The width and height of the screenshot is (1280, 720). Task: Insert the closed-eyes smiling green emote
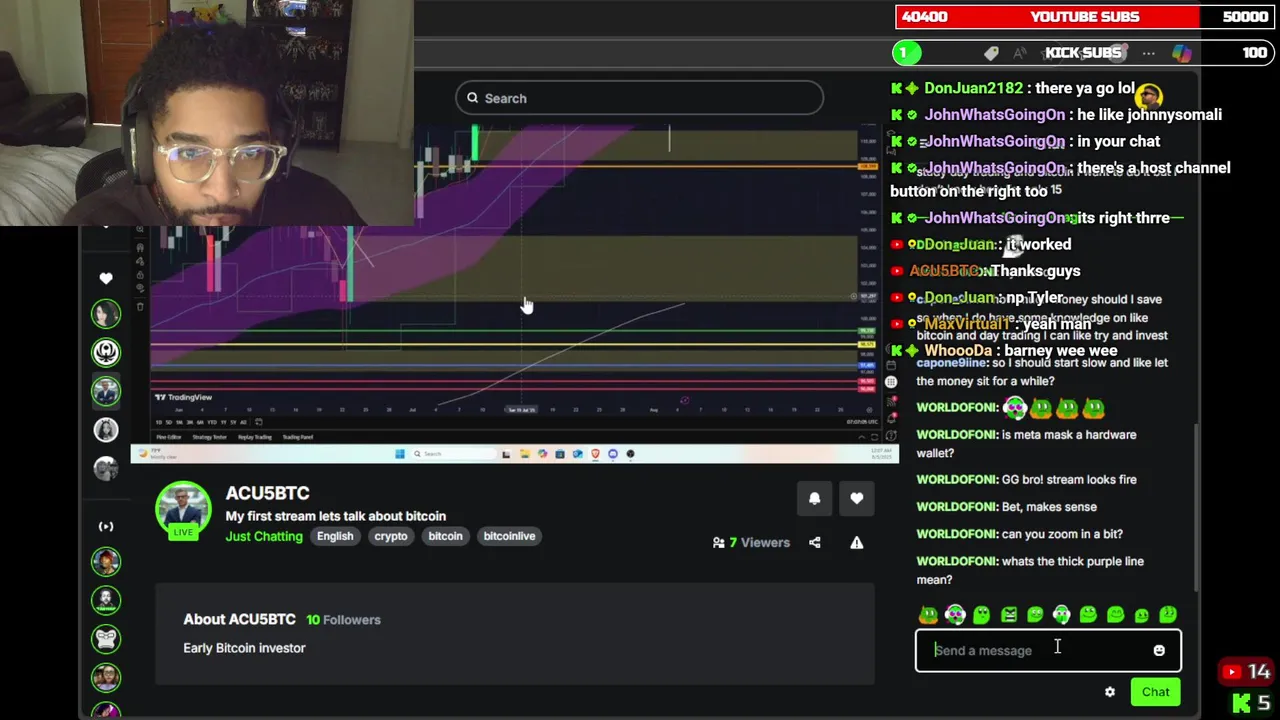1115,615
